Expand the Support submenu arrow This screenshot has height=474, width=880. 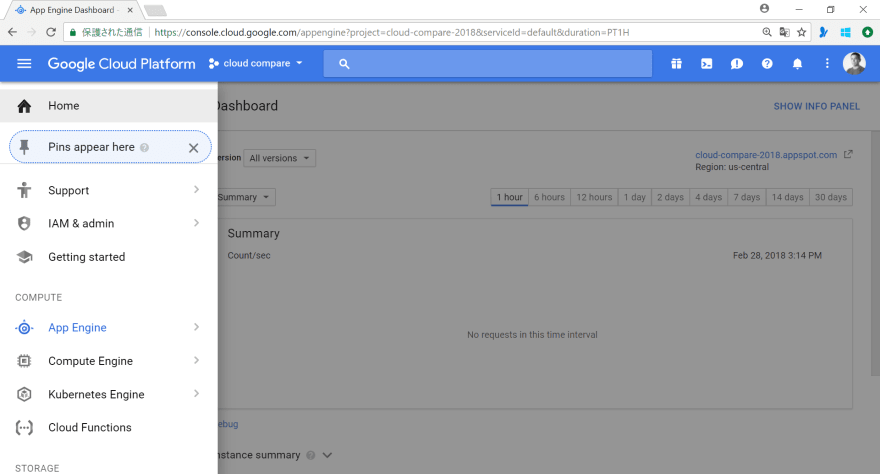click(x=196, y=190)
